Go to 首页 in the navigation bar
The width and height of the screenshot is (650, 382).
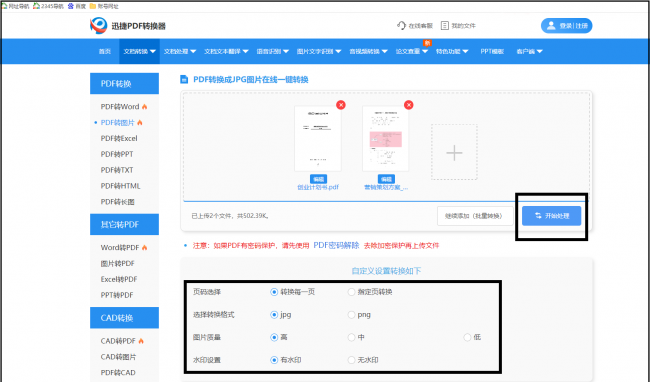(x=105, y=51)
